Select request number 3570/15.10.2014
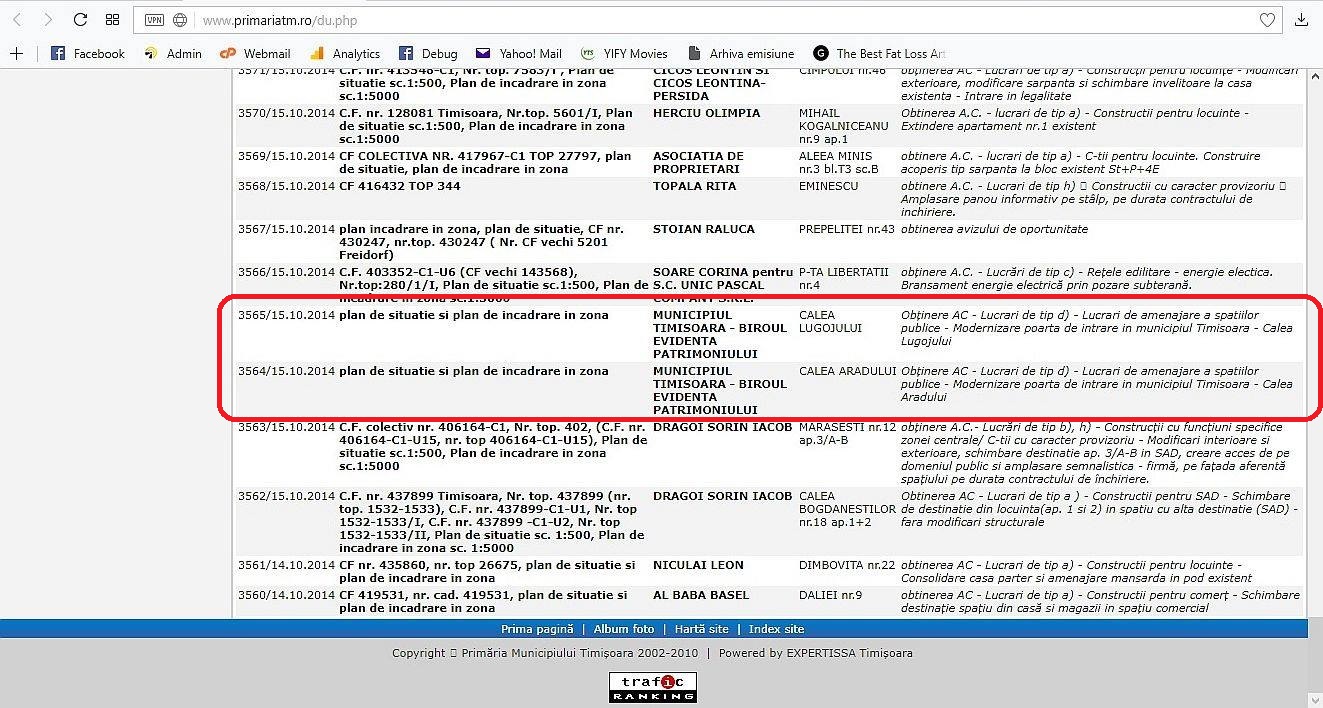1323x708 pixels. [286, 113]
